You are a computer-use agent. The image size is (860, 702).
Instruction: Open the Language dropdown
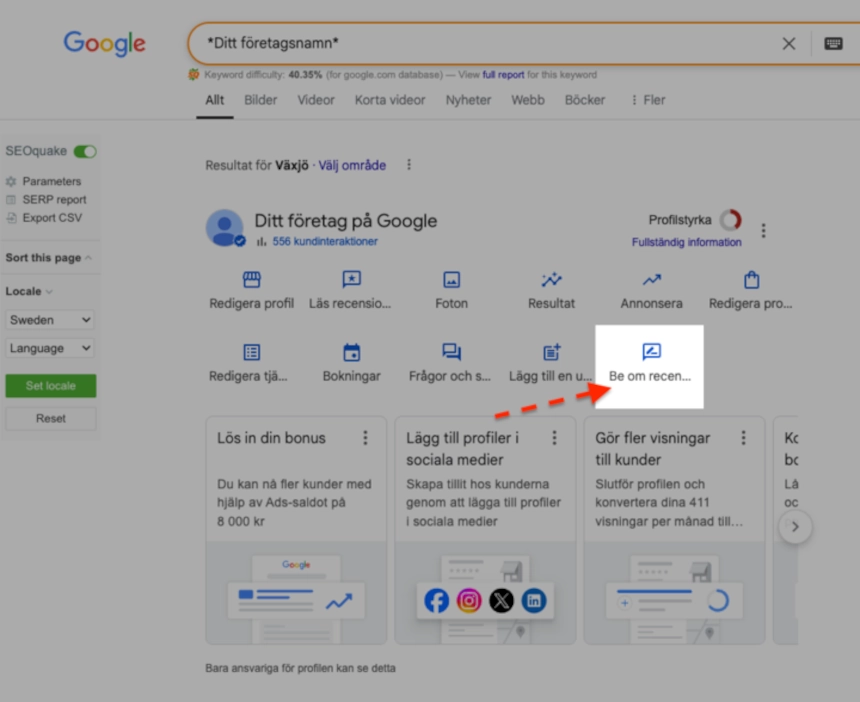pos(50,348)
